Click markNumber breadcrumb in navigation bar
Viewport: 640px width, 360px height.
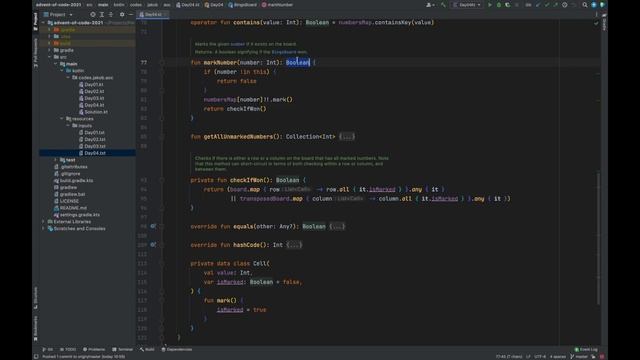coord(277,5)
